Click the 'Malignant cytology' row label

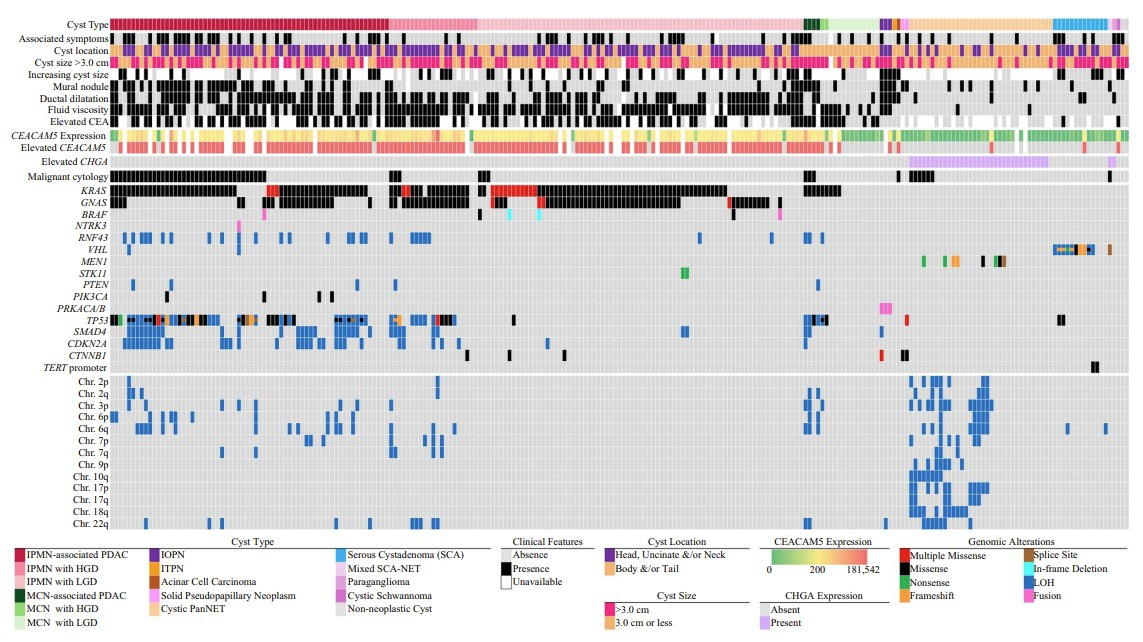(68, 176)
